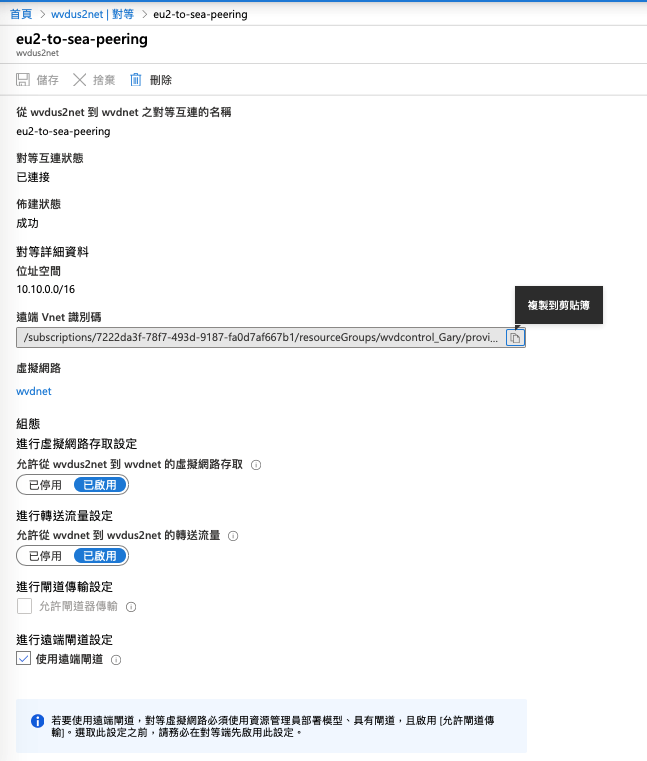Click the 儲存 button label
The image size is (647, 761).
tap(48, 80)
